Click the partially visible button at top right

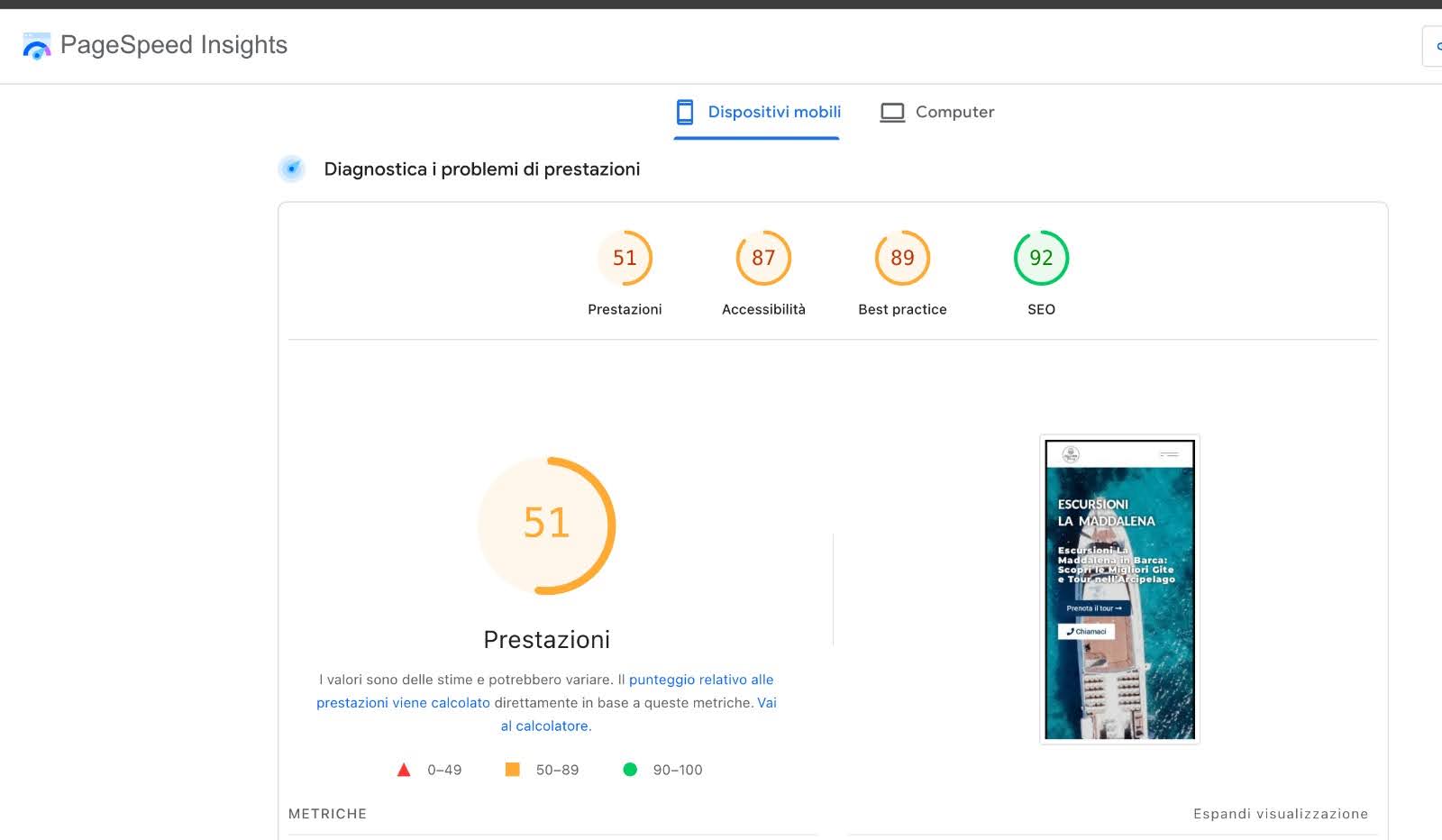coord(1435,46)
